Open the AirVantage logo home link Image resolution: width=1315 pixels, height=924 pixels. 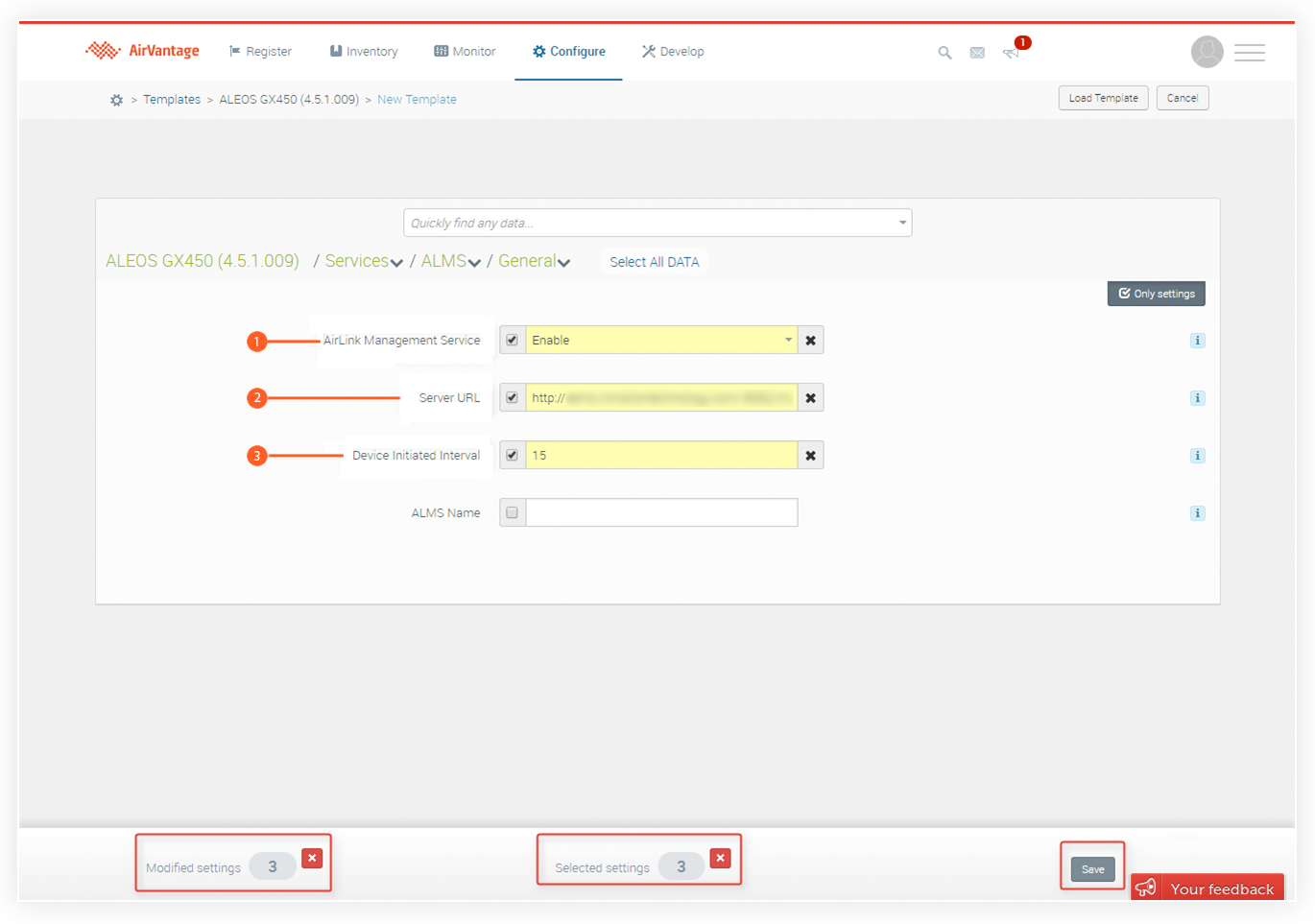pyautogui.click(x=142, y=50)
